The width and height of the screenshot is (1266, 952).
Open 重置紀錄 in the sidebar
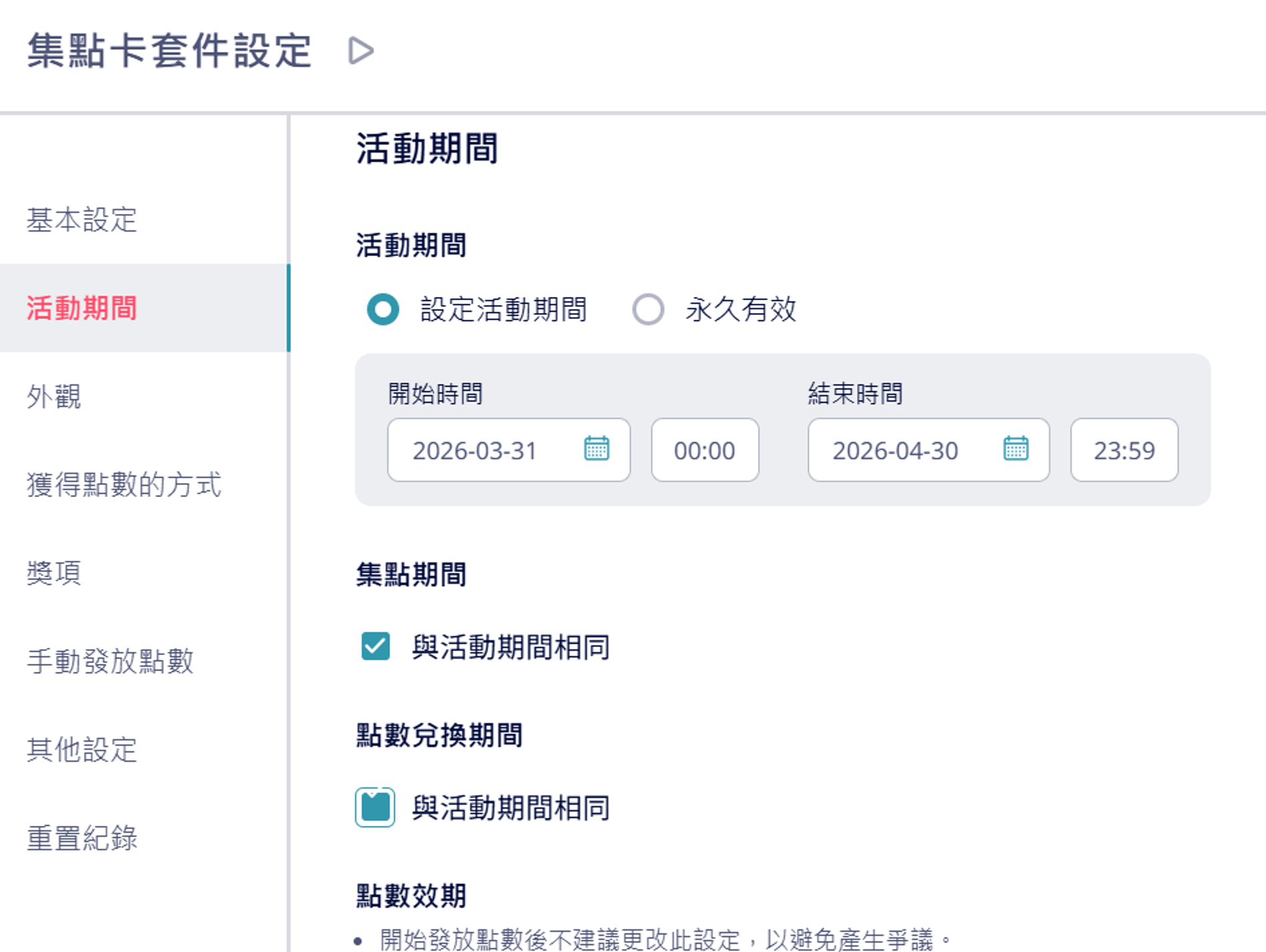click(82, 838)
